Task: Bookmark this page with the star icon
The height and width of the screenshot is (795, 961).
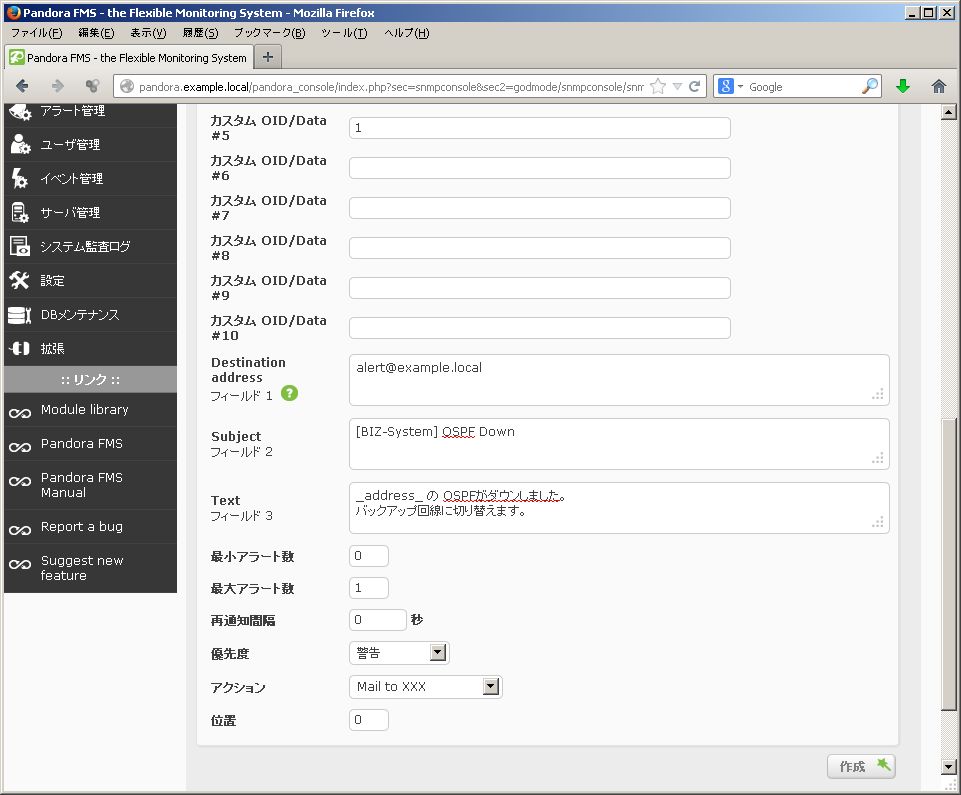Action: click(658, 86)
